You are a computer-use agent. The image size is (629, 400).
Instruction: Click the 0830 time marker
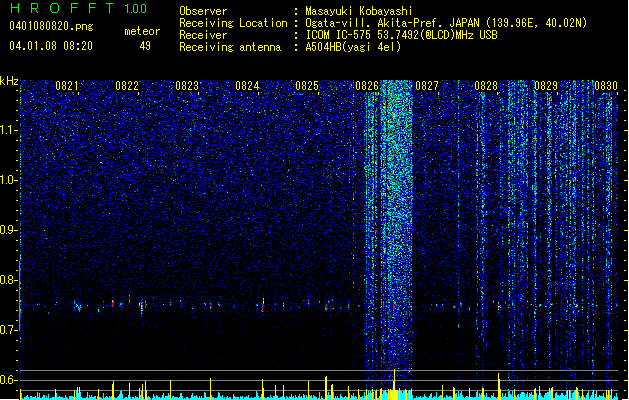click(606, 86)
